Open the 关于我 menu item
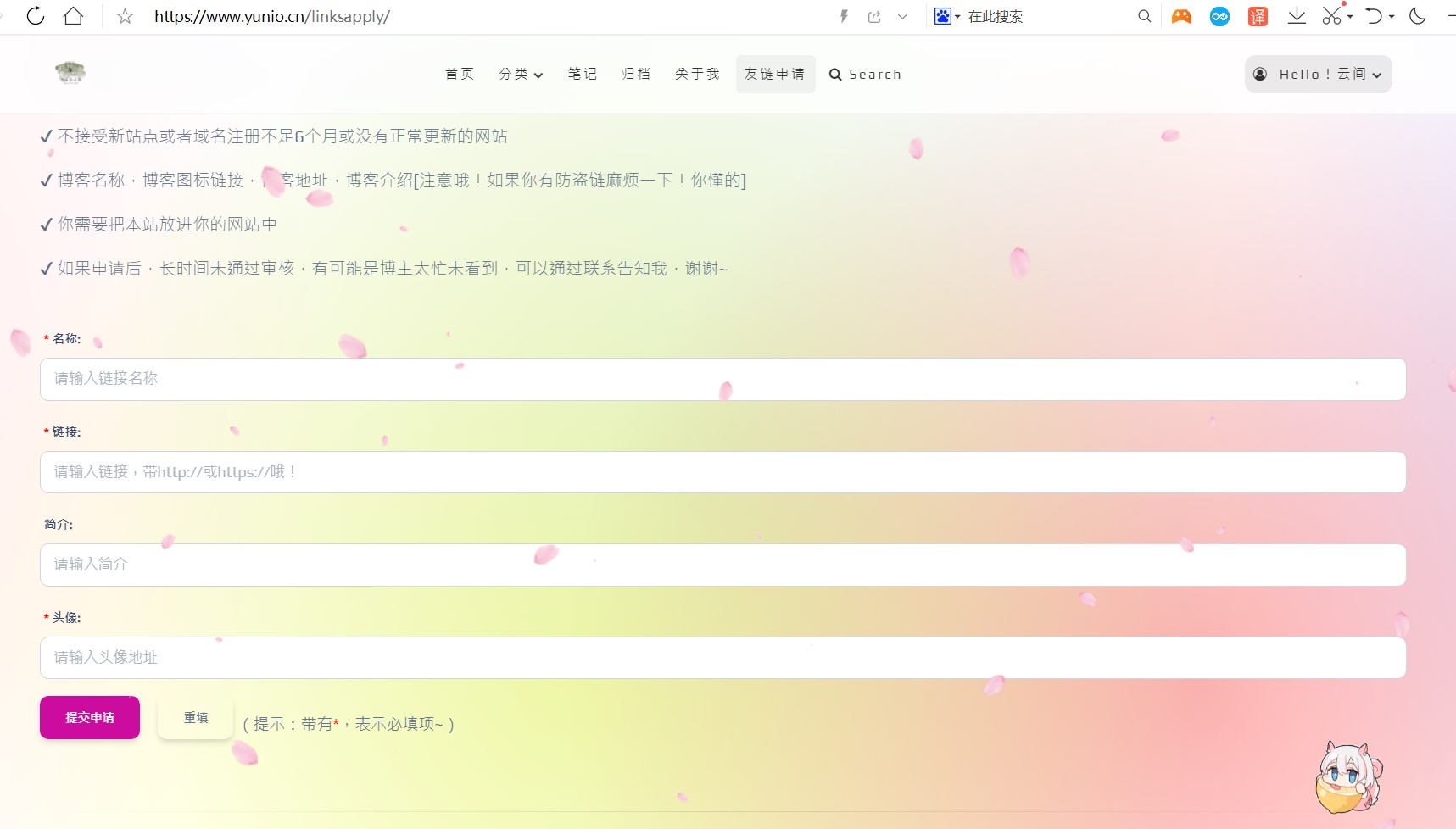The image size is (1456, 829). pyautogui.click(x=697, y=75)
